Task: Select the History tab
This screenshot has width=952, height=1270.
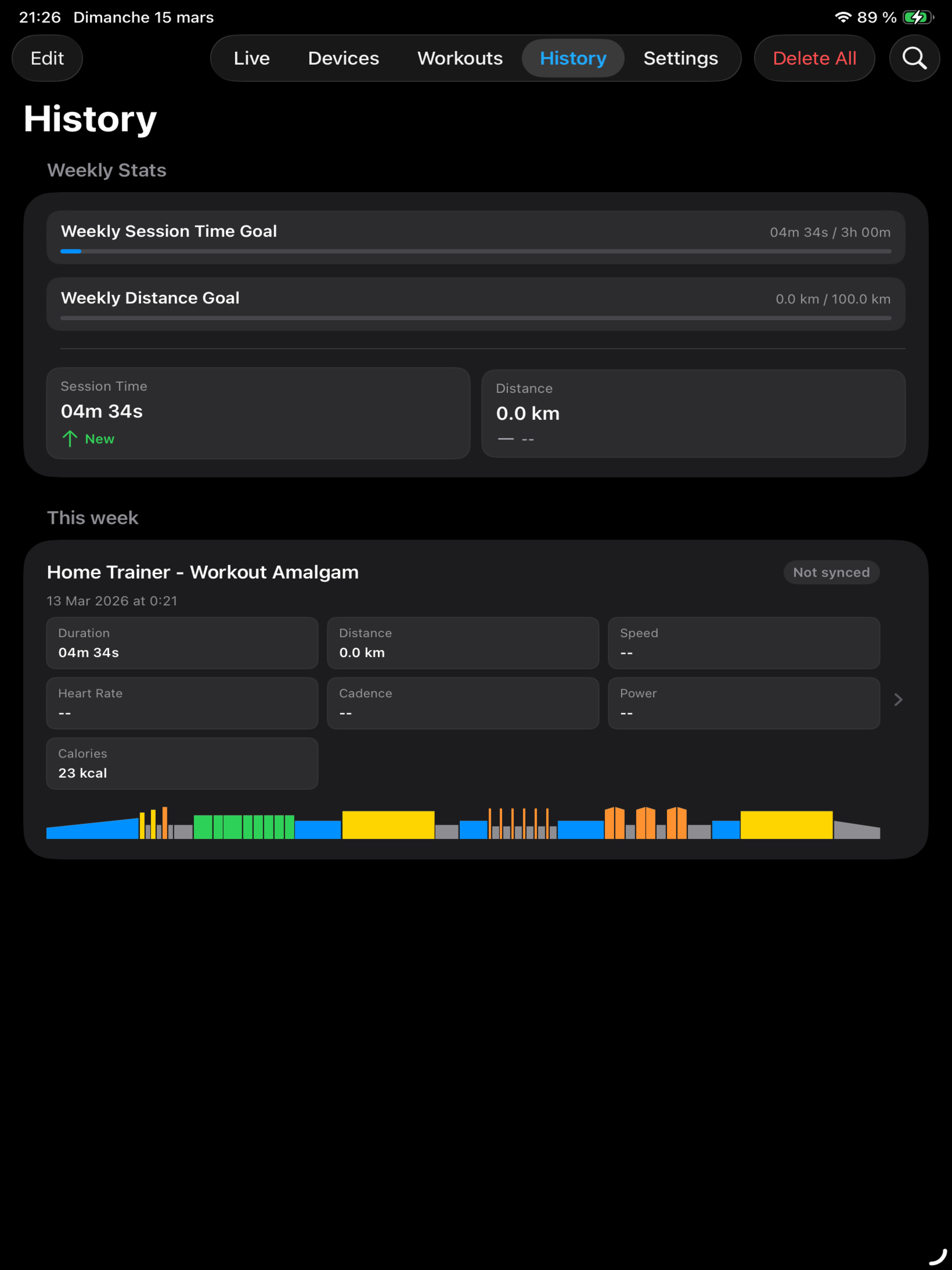Action: (x=573, y=58)
